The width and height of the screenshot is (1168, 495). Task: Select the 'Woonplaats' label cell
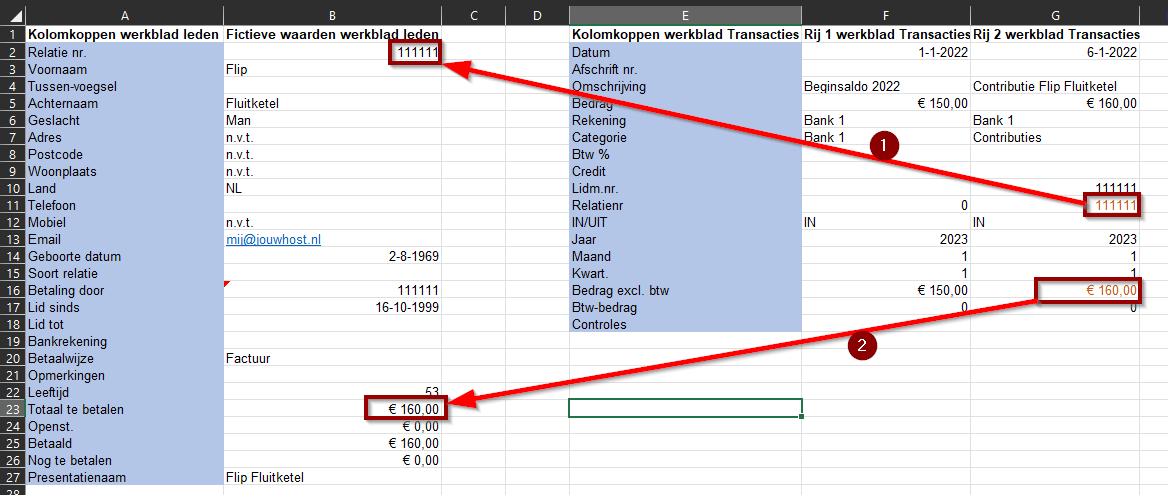[124, 171]
